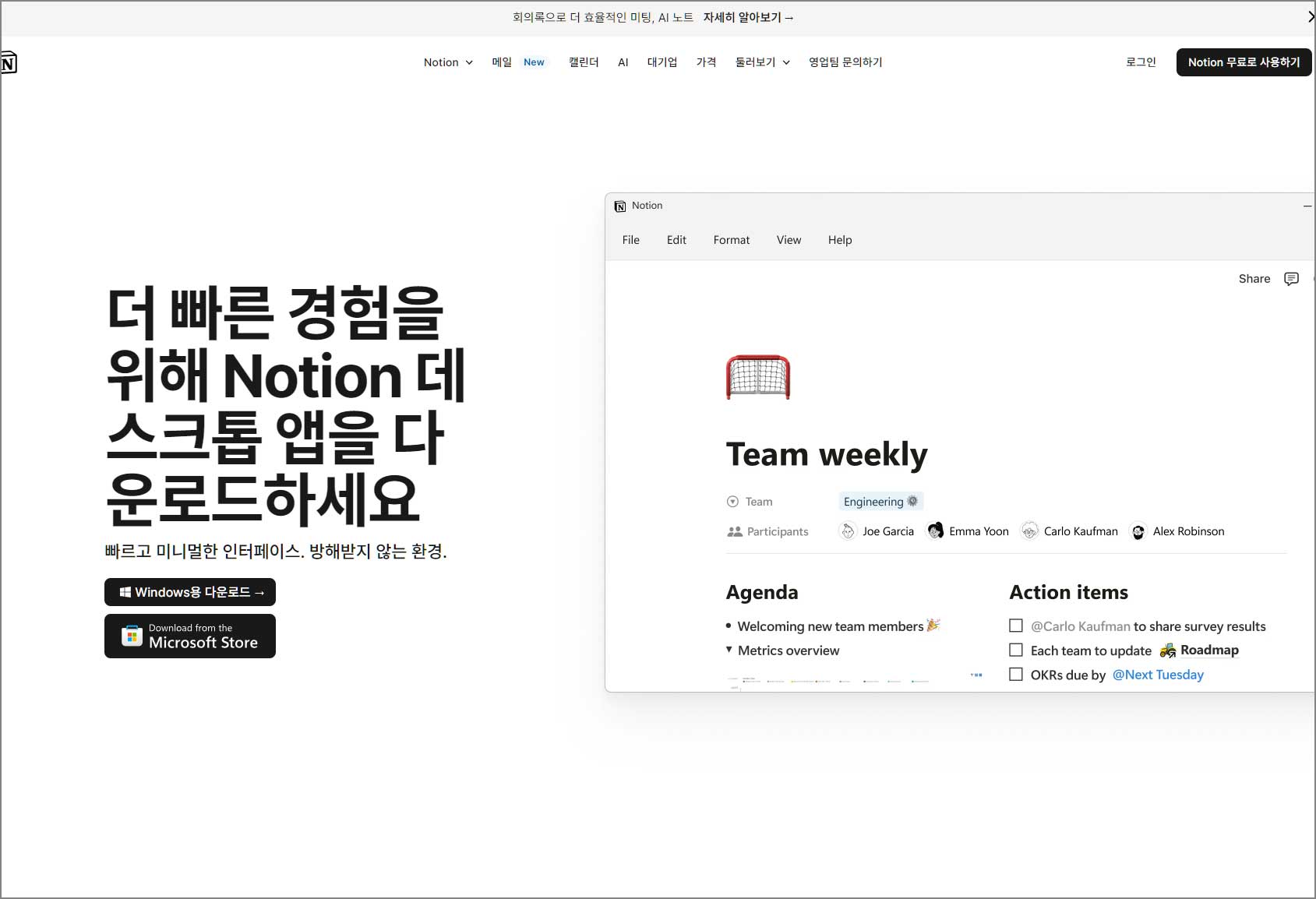Click 'Welcoming new team members' bullet text

coord(830,626)
